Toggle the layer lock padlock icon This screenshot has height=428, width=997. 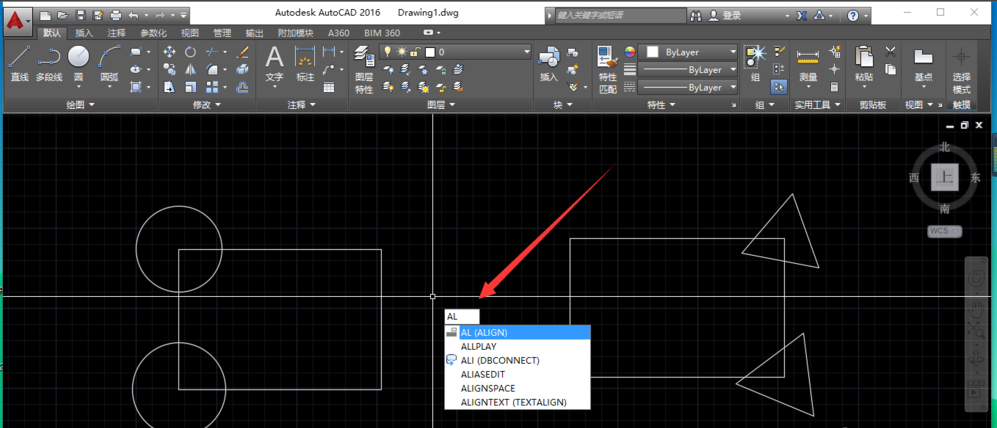414,52
